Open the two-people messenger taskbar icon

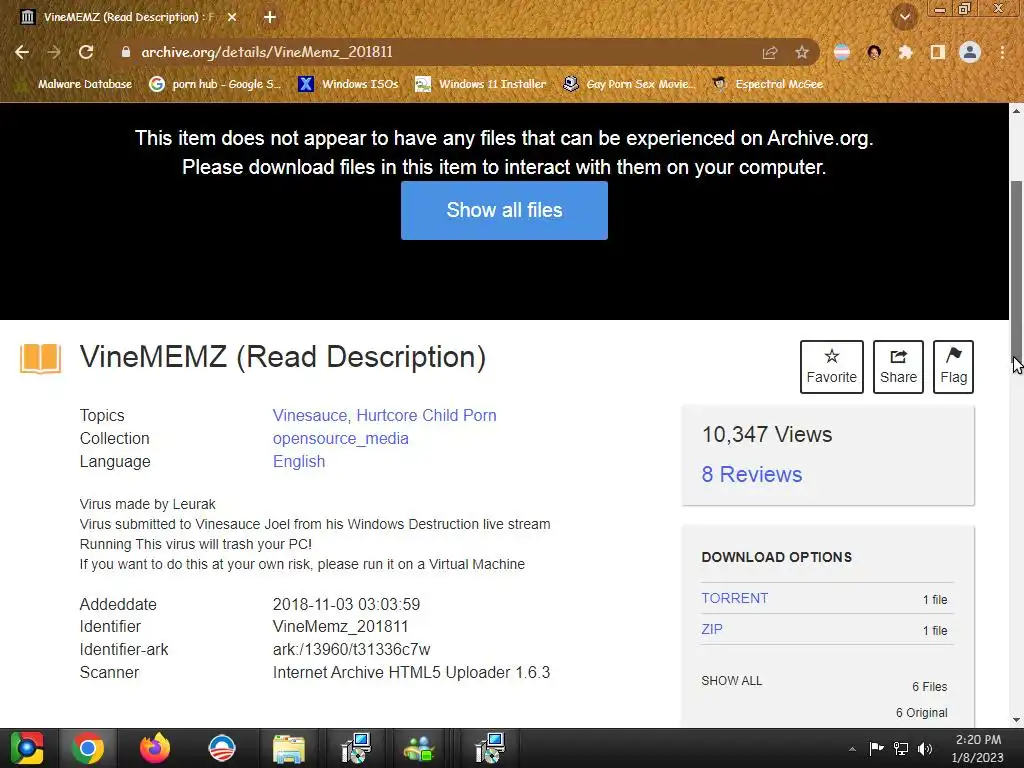pos(419,748)
